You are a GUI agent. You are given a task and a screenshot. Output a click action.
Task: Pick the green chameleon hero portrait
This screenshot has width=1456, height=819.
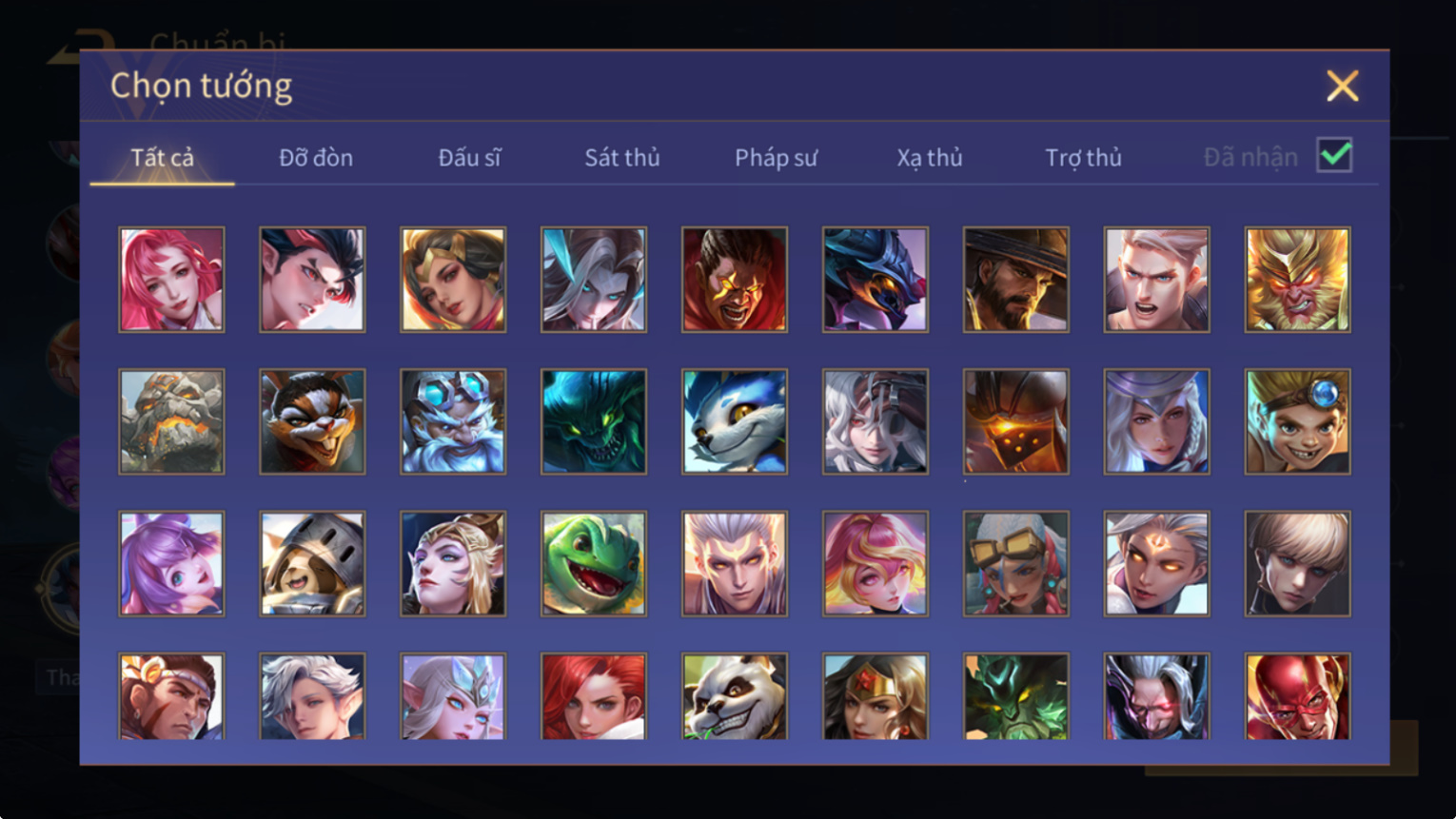click(x=594, y=564)
